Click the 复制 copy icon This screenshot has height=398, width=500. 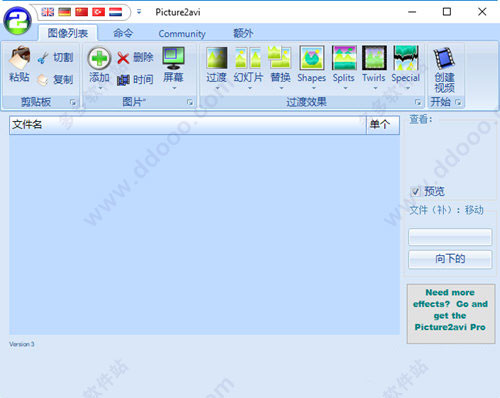[x=43, y=80]
